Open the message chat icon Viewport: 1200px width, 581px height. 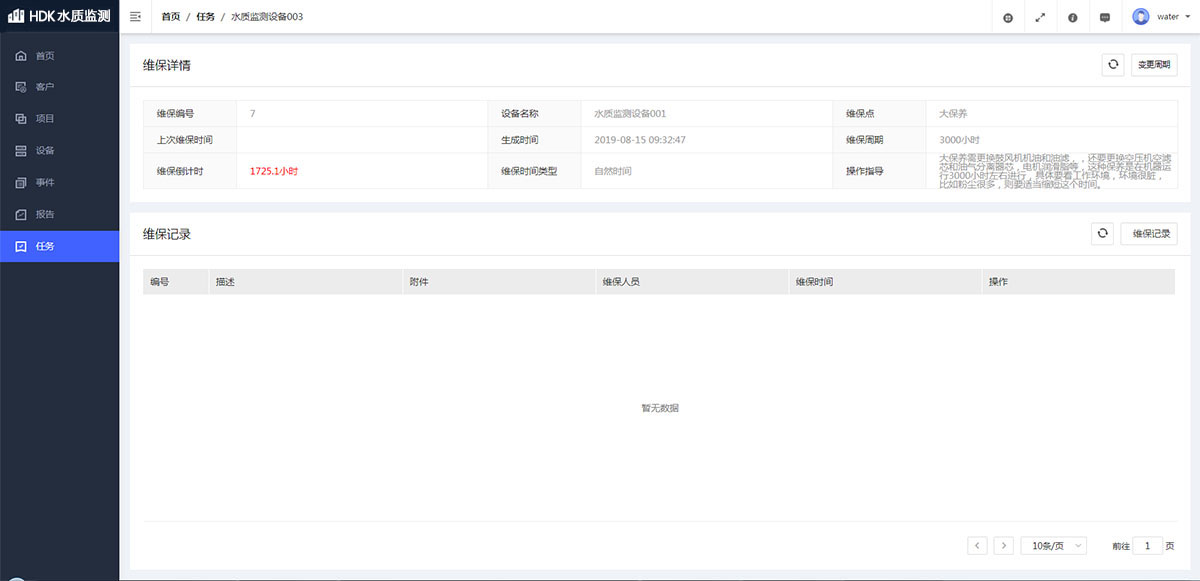1104,17
